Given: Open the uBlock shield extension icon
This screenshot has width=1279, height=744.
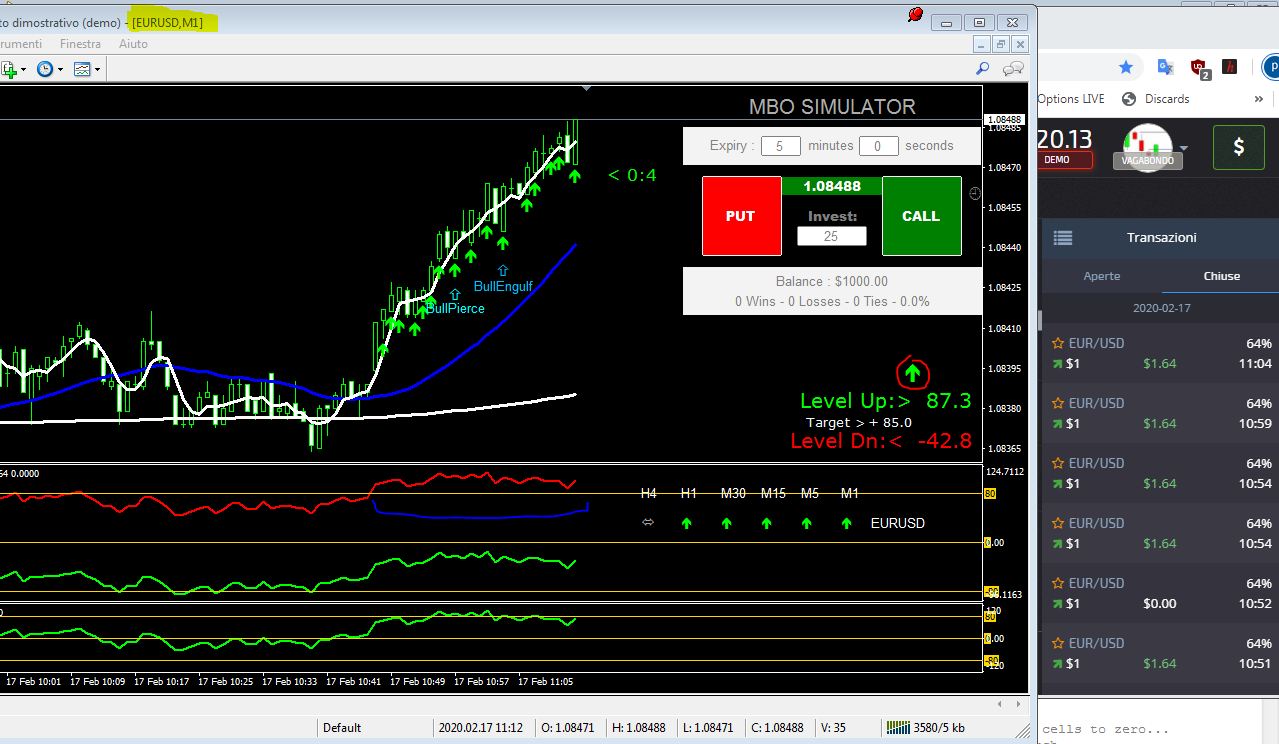Looking at the screenshot, I should click(x=1199, y=68).
